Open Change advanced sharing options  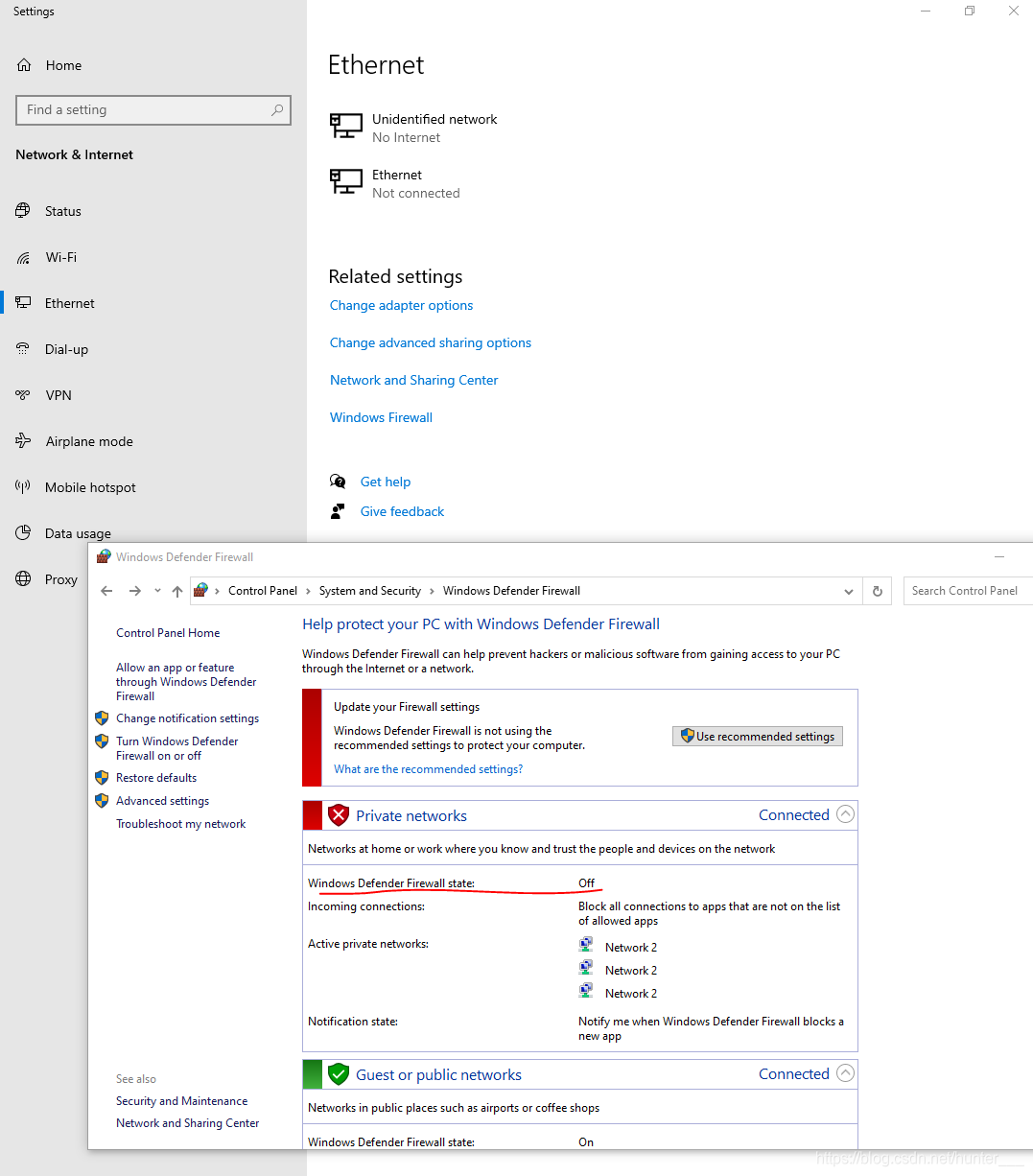(x=431, y=342)
